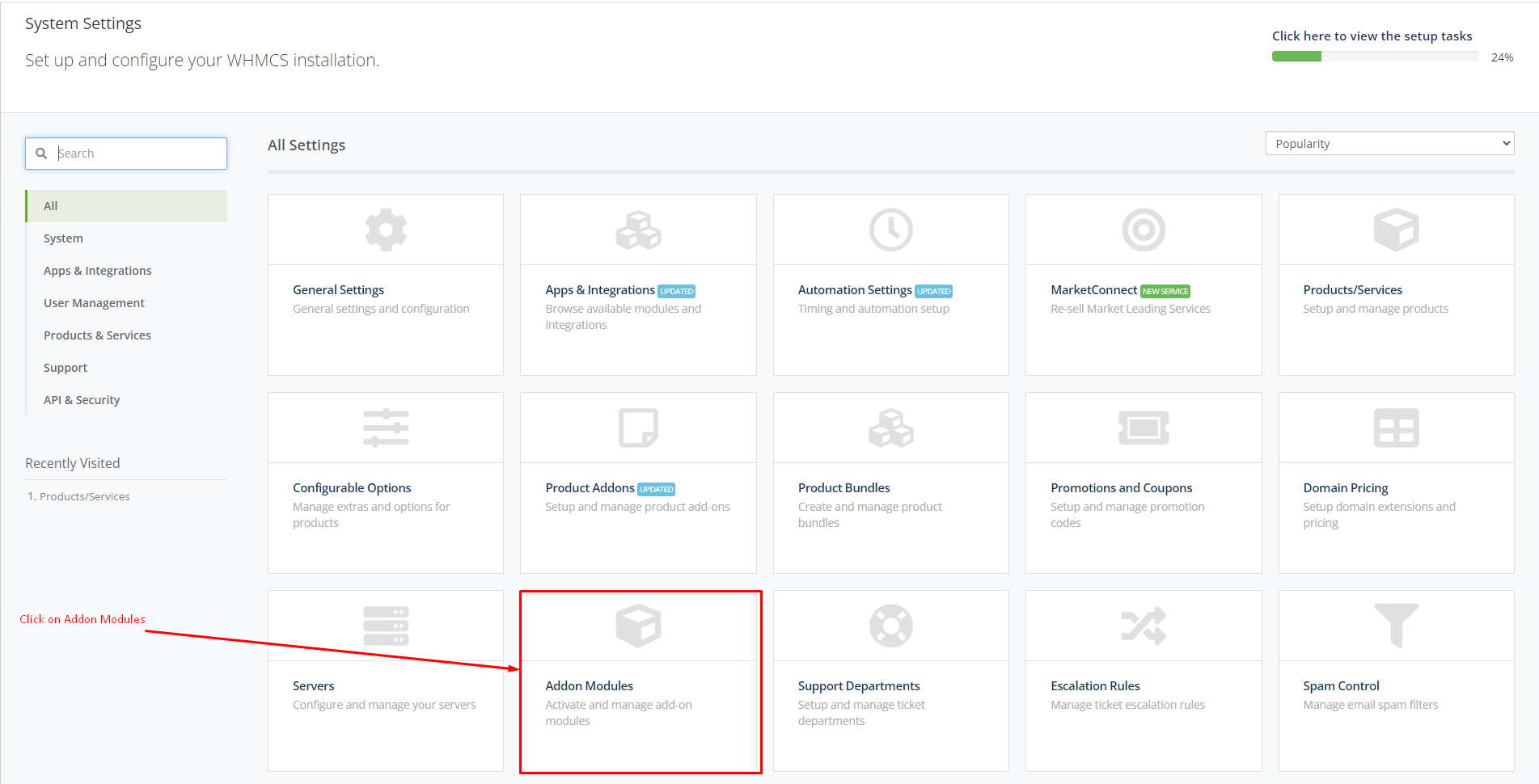Open the Popularity sort dropdown
1539x784 pixels.
(x=1389, y=144)
